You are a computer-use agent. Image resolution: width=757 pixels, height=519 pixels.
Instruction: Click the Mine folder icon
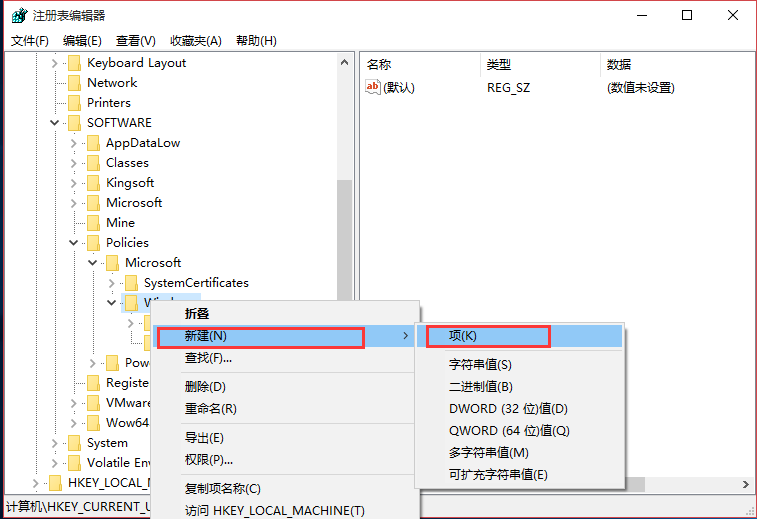click(93, 223)
